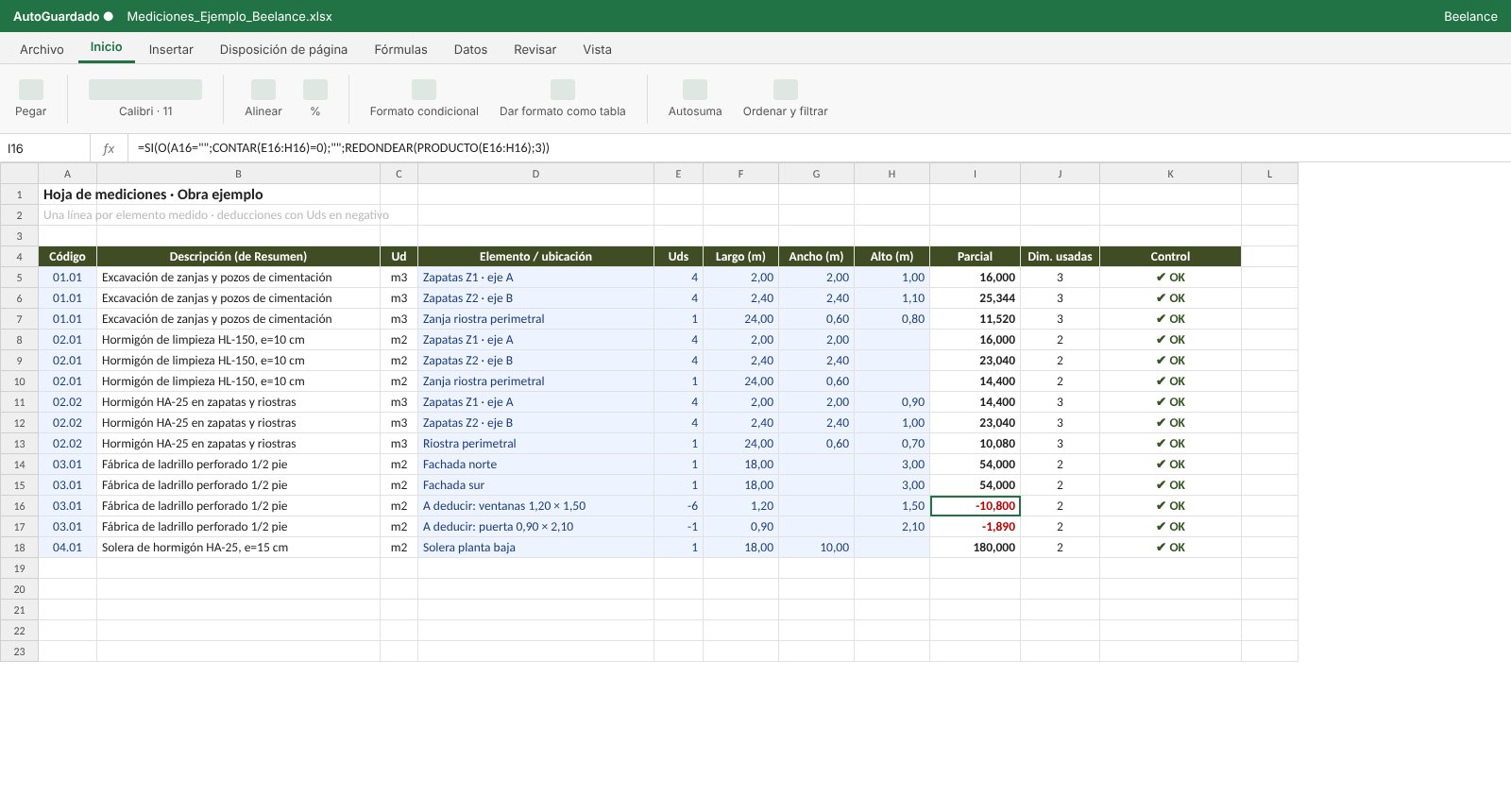Select row 16 by its row header
1511x812 pixels.
[19, 506]
